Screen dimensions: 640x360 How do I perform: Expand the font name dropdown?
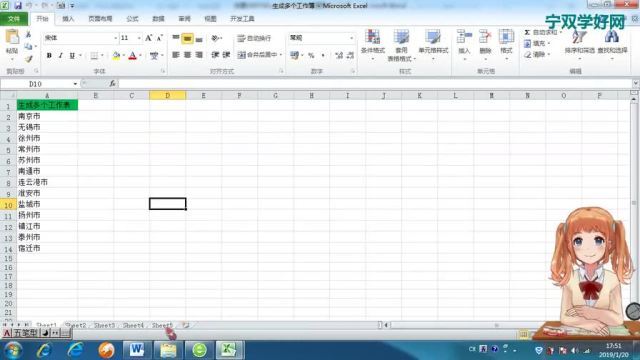[x=115, y=38]
